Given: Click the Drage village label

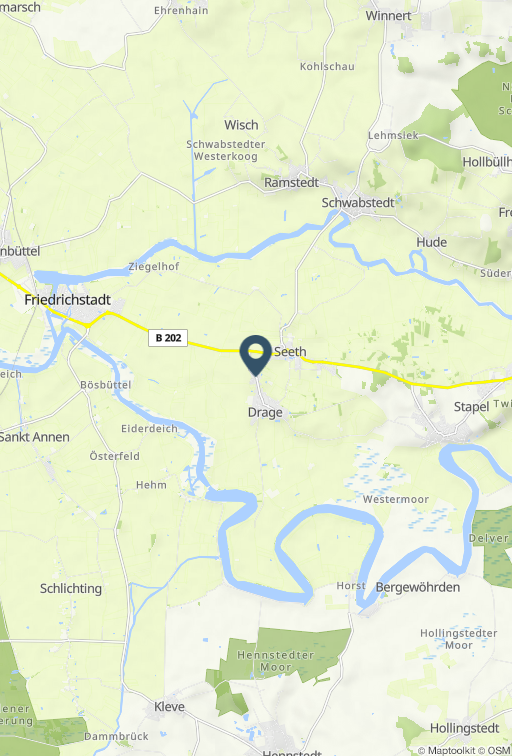Looking at the screenshot, I should coord(265,413).
